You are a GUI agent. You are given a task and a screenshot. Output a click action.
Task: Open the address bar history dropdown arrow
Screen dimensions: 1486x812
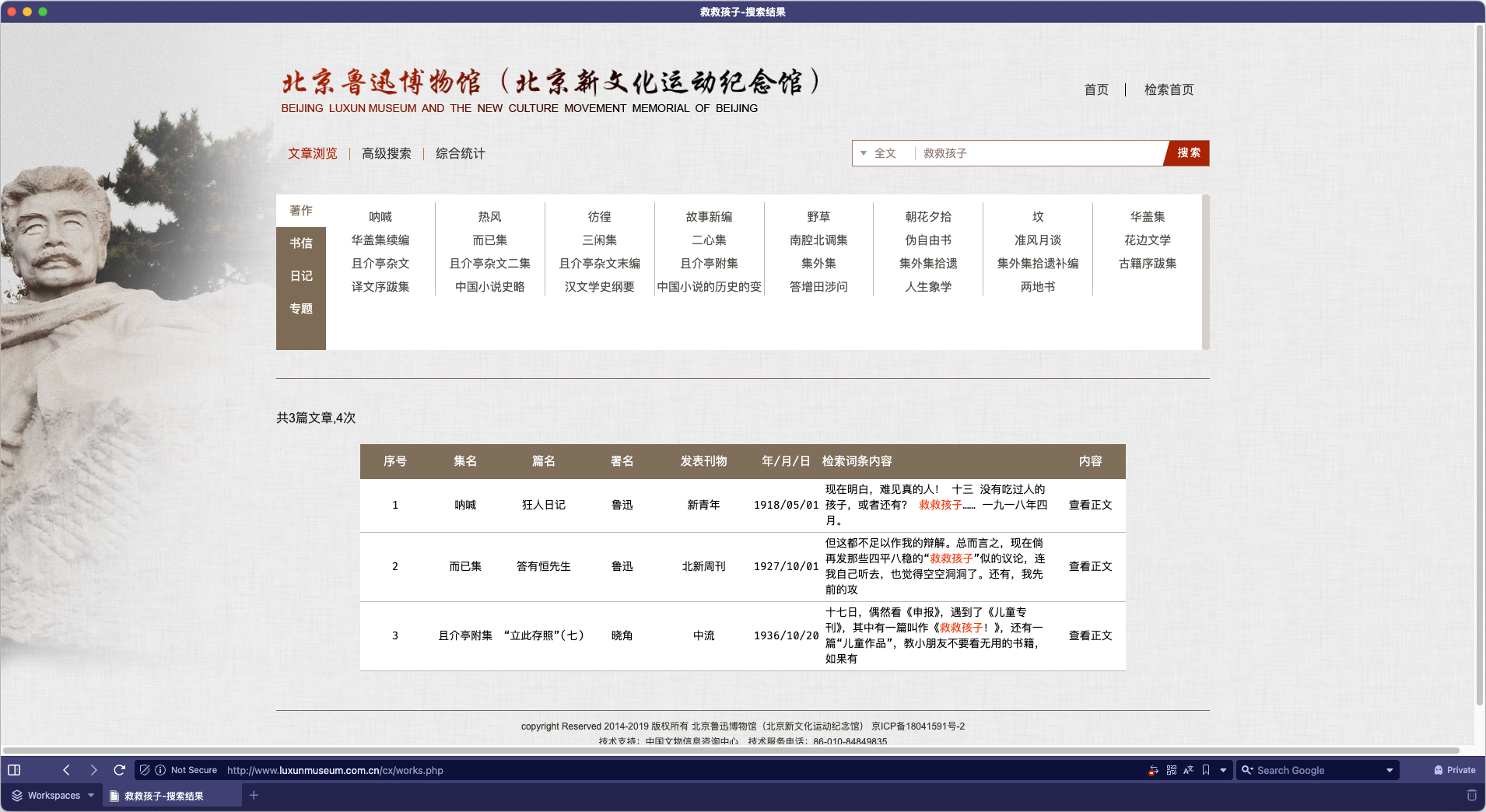pyautogui.click(x=1223, y=770)
